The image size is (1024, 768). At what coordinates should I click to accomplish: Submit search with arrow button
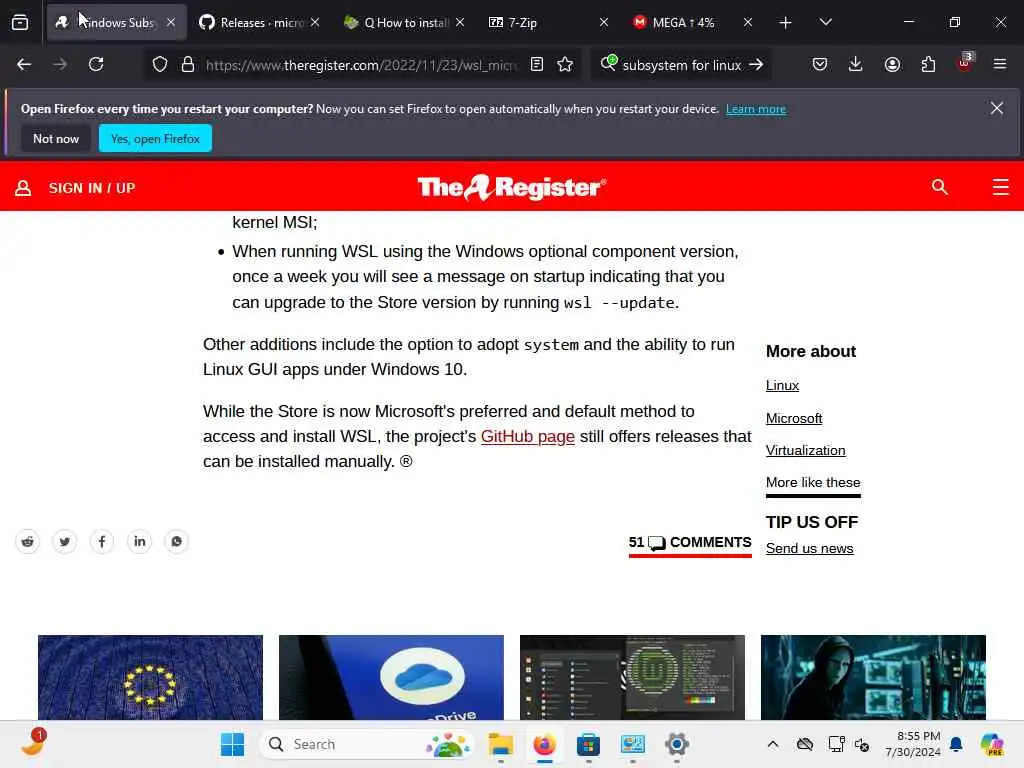point(756,64)
